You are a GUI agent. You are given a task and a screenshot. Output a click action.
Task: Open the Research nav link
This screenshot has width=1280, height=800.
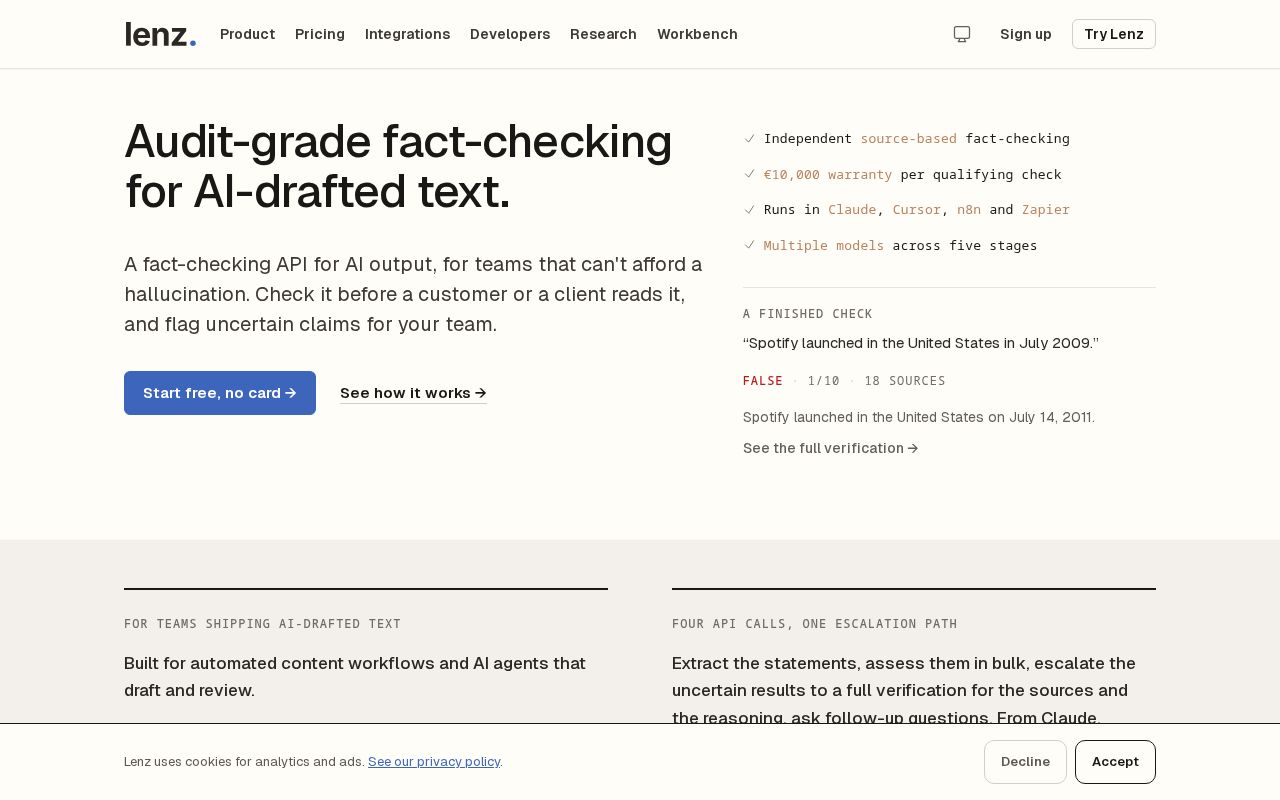(x=603, y=34)
